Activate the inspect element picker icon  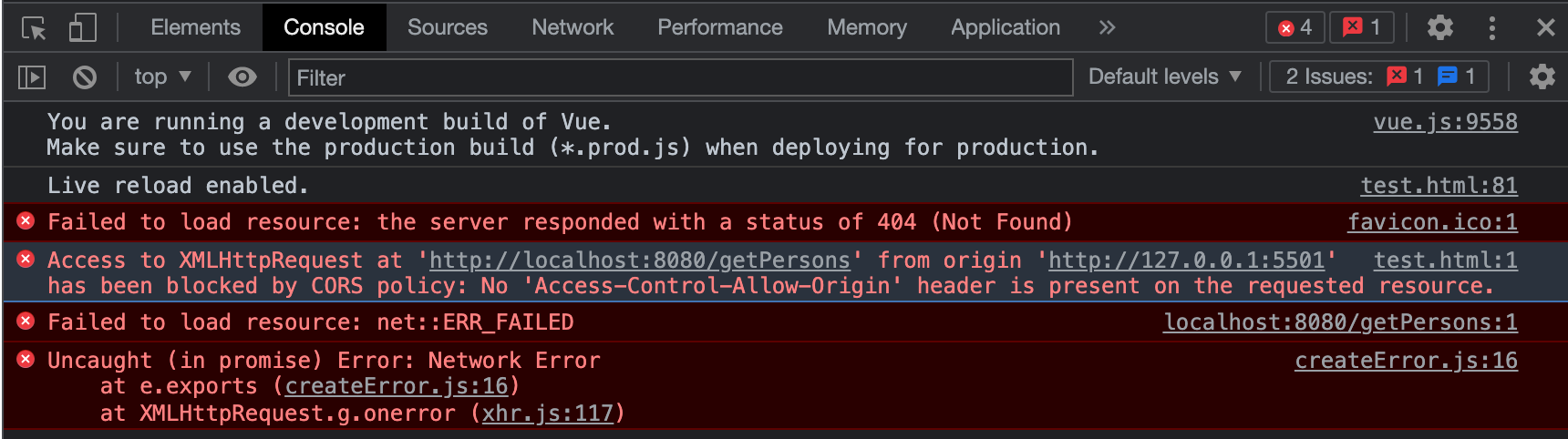tap(34, 28)
